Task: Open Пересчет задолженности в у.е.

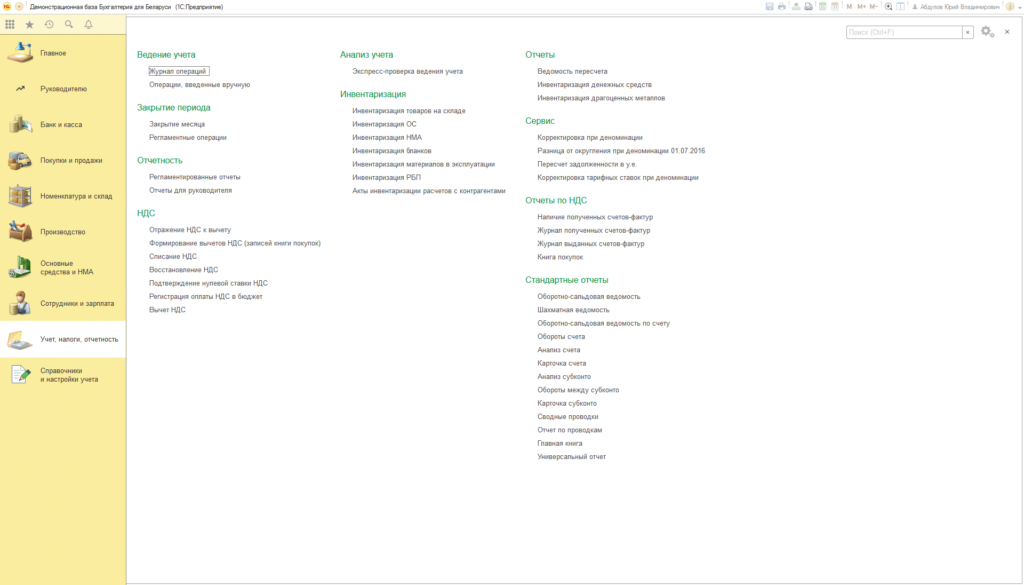Action: (x=587, y=164)
